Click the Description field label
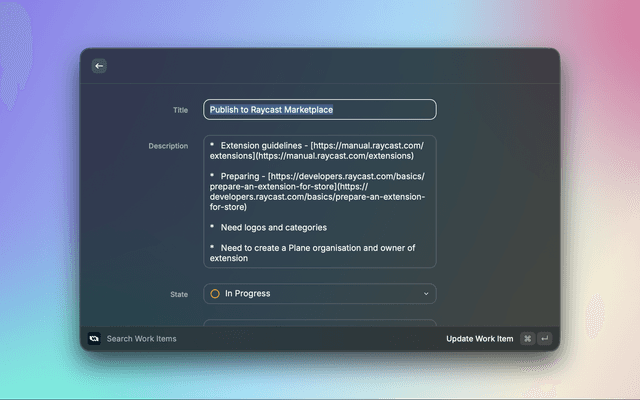Image resolution: width=640 pixels, height=400 pixels. 168,146
